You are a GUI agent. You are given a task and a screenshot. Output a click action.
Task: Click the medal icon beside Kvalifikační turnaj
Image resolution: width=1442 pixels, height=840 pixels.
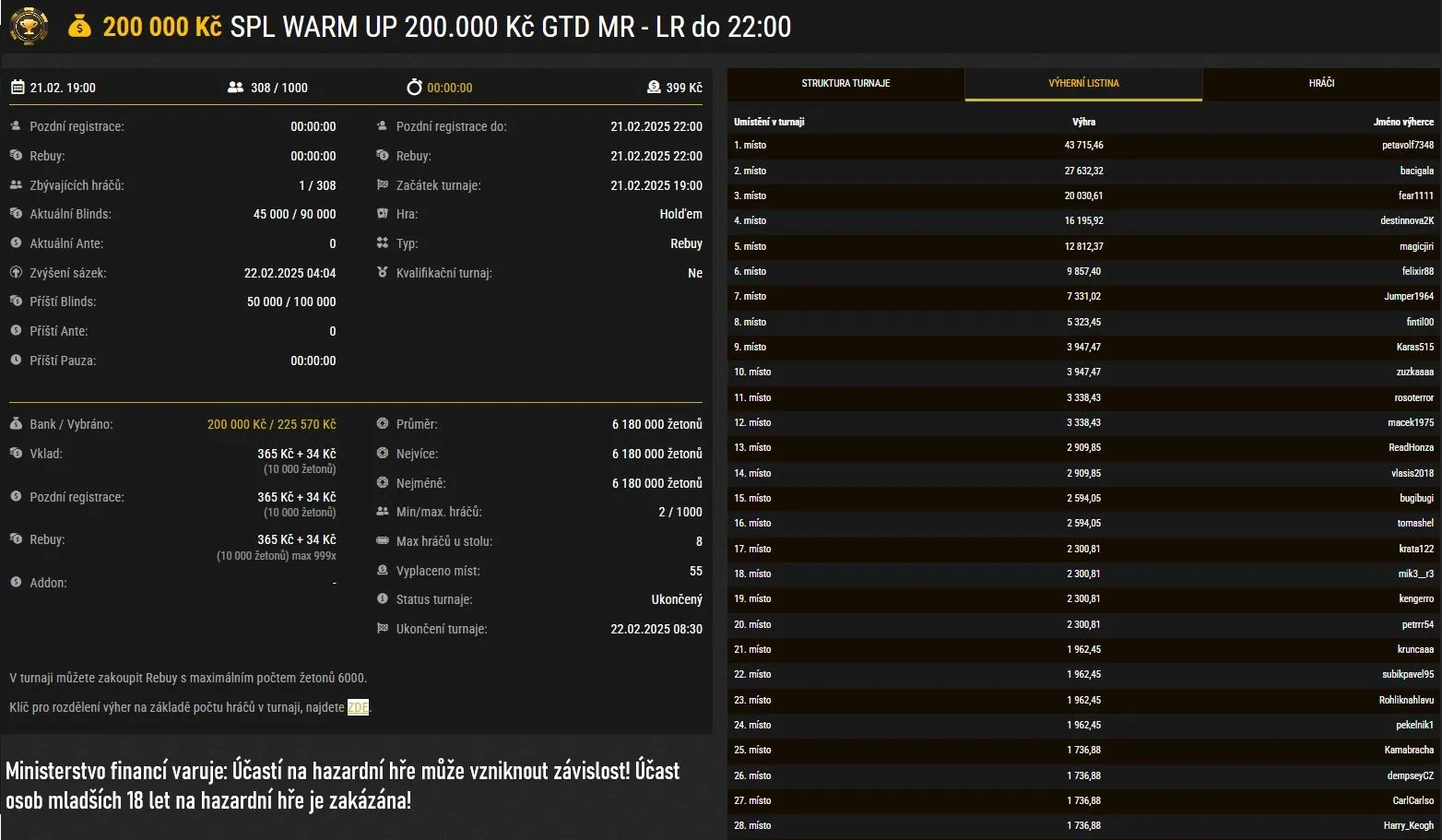pyautogui.click(x=383, y=273)
